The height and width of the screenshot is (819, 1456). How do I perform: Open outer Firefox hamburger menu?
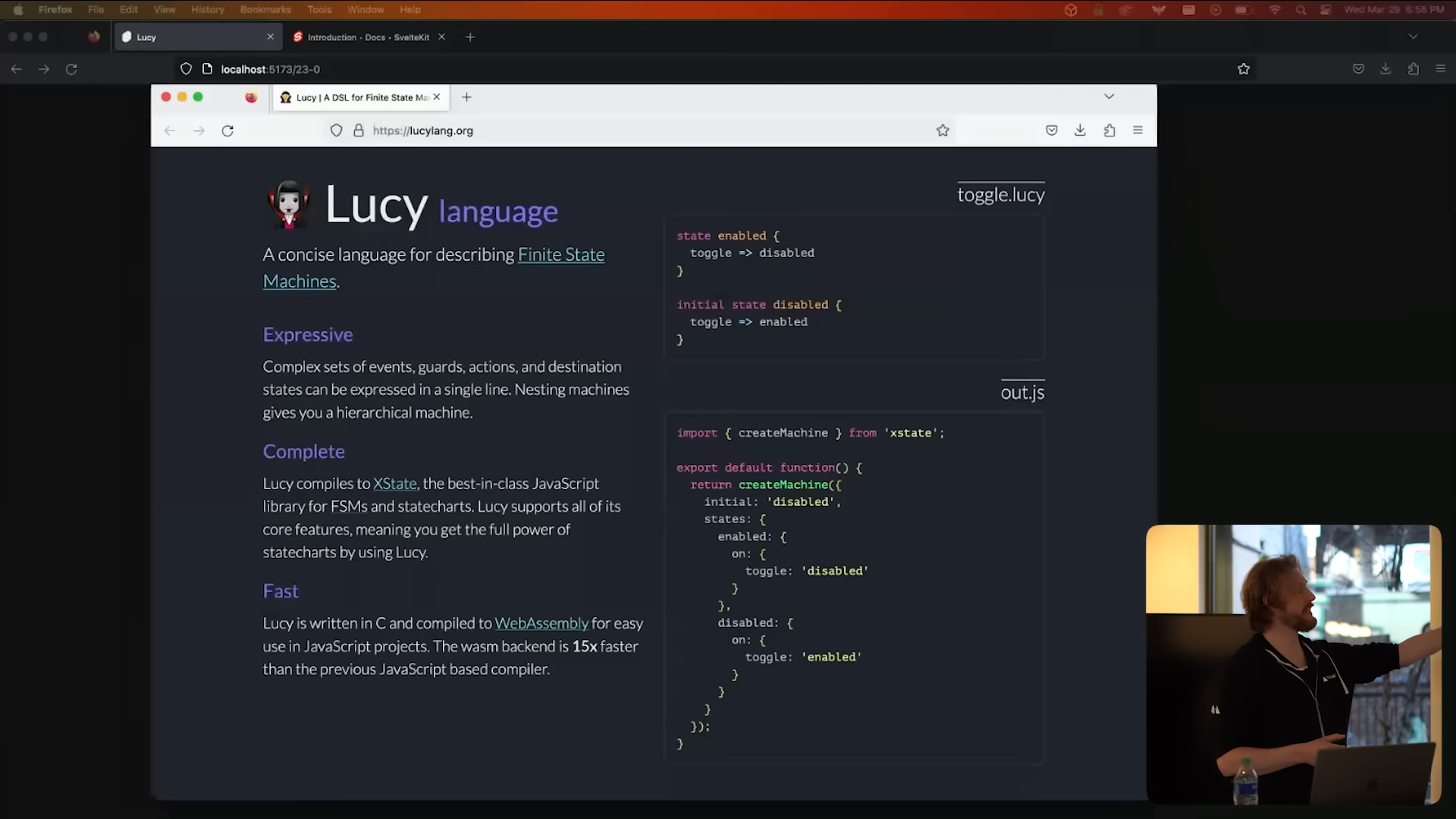(x=1441, y=69)
